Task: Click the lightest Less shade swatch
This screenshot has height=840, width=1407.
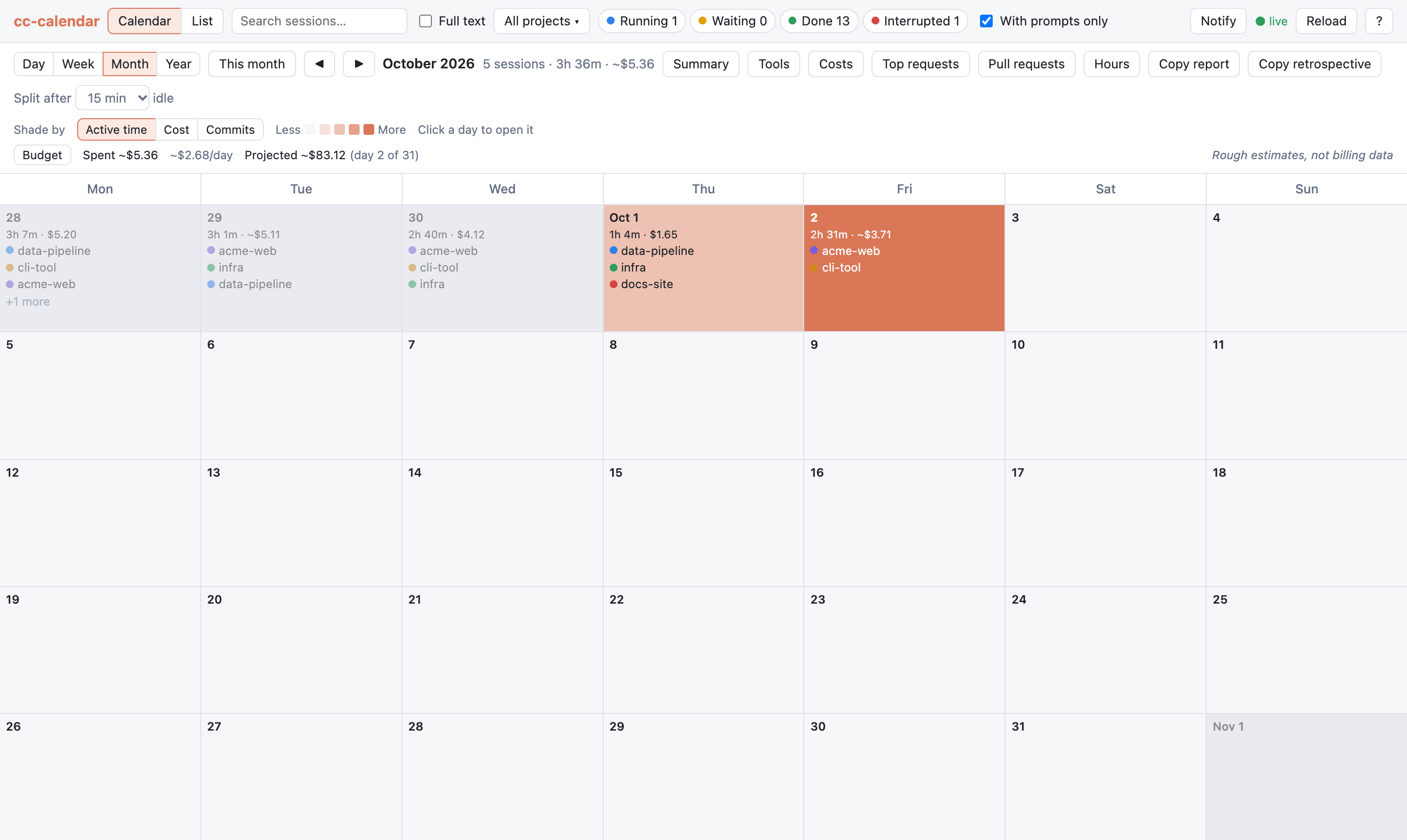Action: [310, 129]
